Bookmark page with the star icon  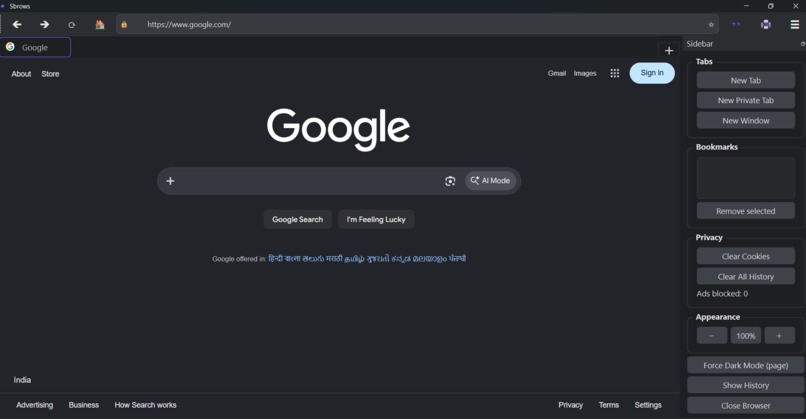pyautogui.click(x=711, y=24)
